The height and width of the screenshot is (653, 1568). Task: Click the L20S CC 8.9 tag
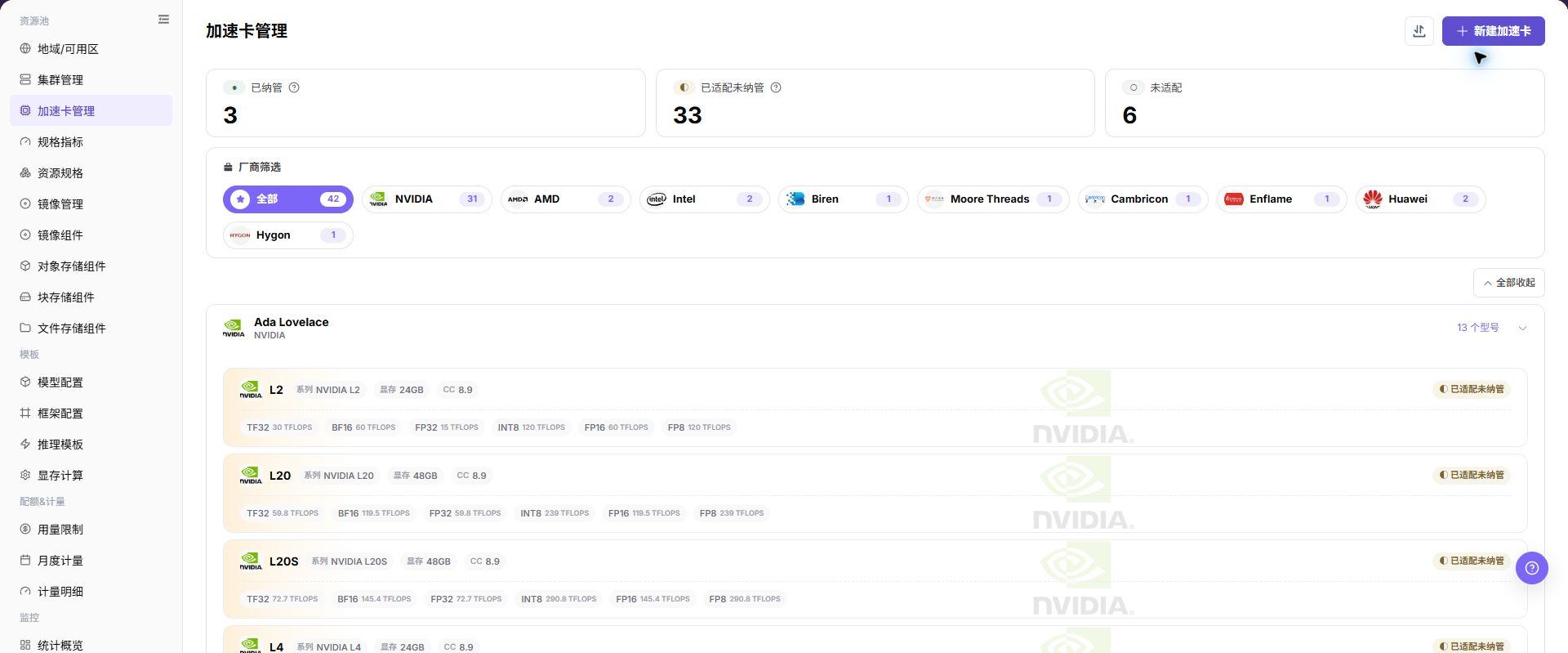[x=485, y=561]
